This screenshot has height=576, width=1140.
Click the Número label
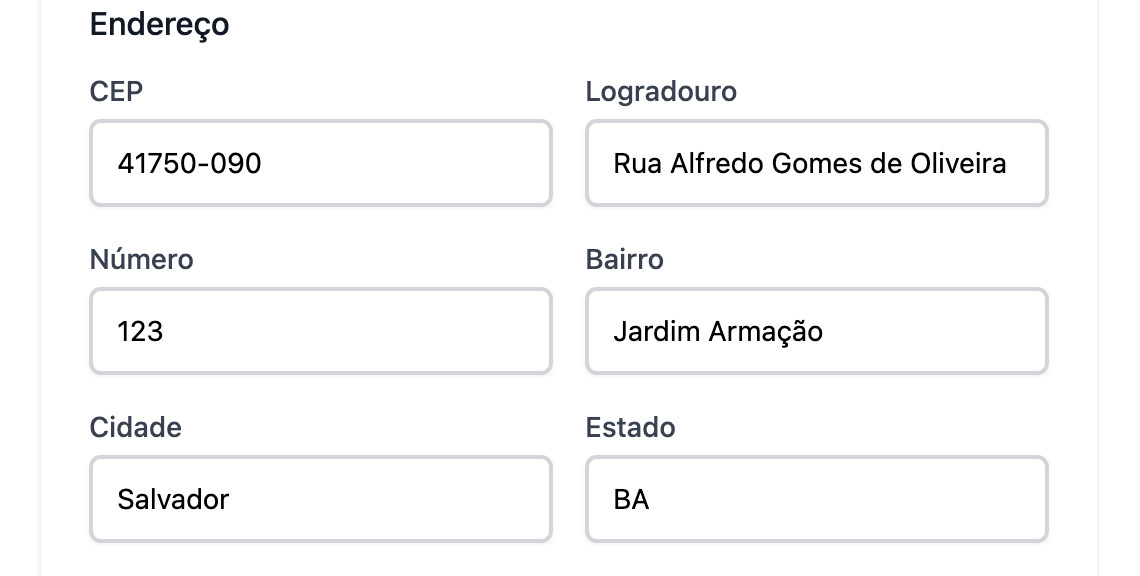pyautogui.click(x=141, y=259)
